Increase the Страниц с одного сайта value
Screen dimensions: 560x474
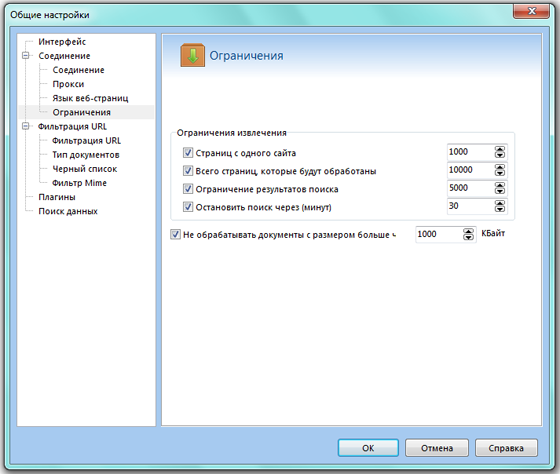(x=500, y=149)
